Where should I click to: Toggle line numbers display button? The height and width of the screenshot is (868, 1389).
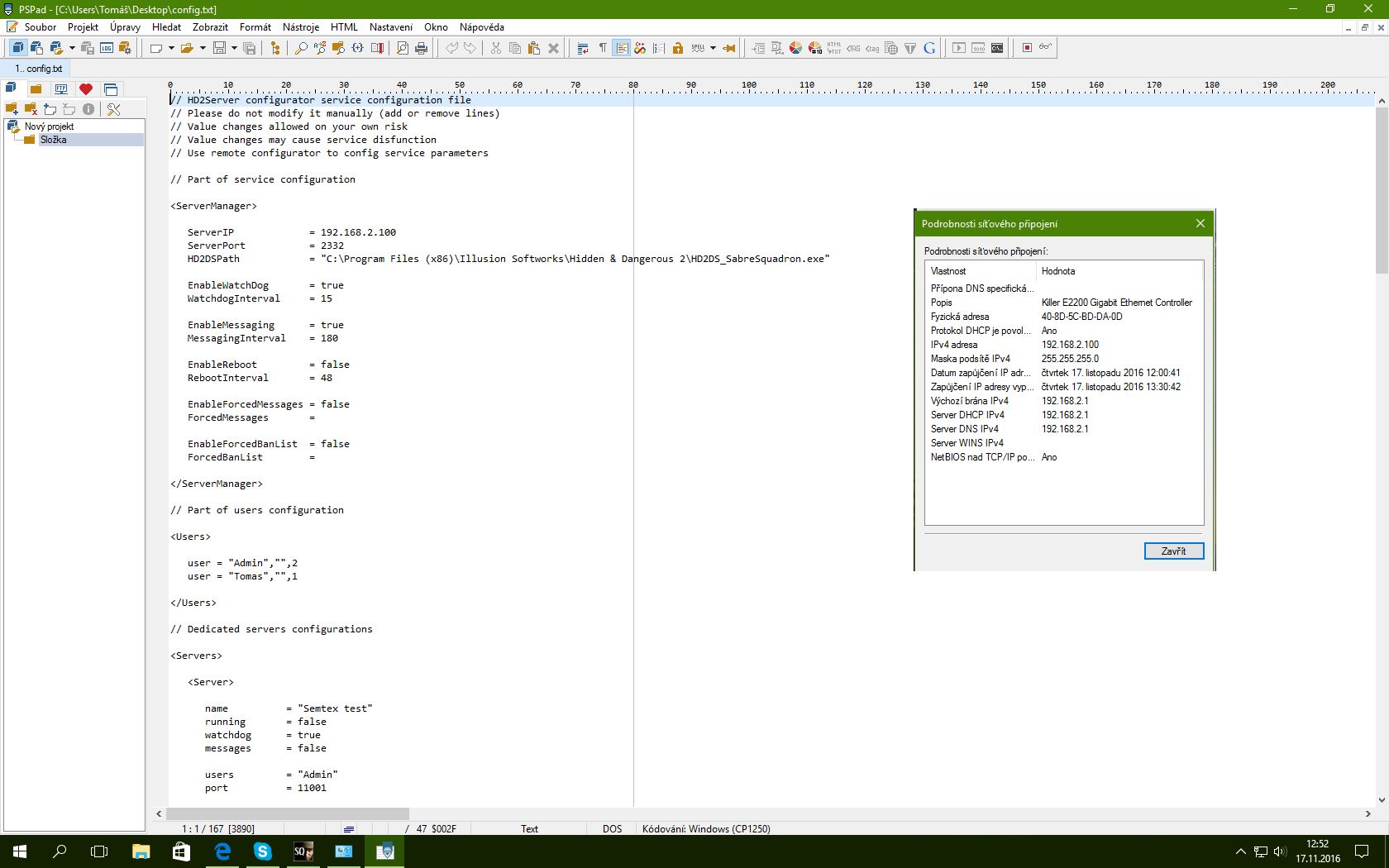tap(659, 48)
